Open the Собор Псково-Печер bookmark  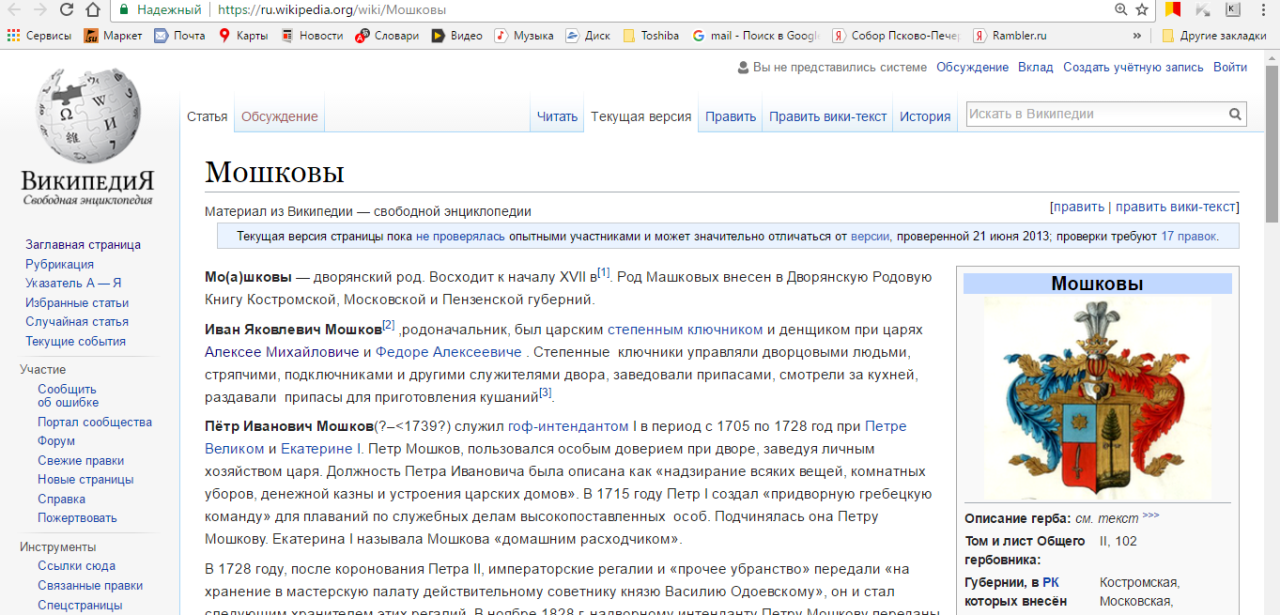[895, 35]
